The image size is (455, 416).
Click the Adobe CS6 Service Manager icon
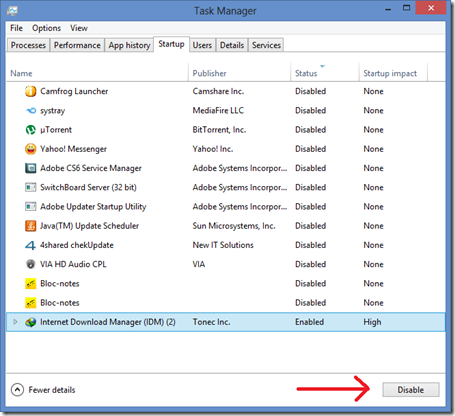31,168
